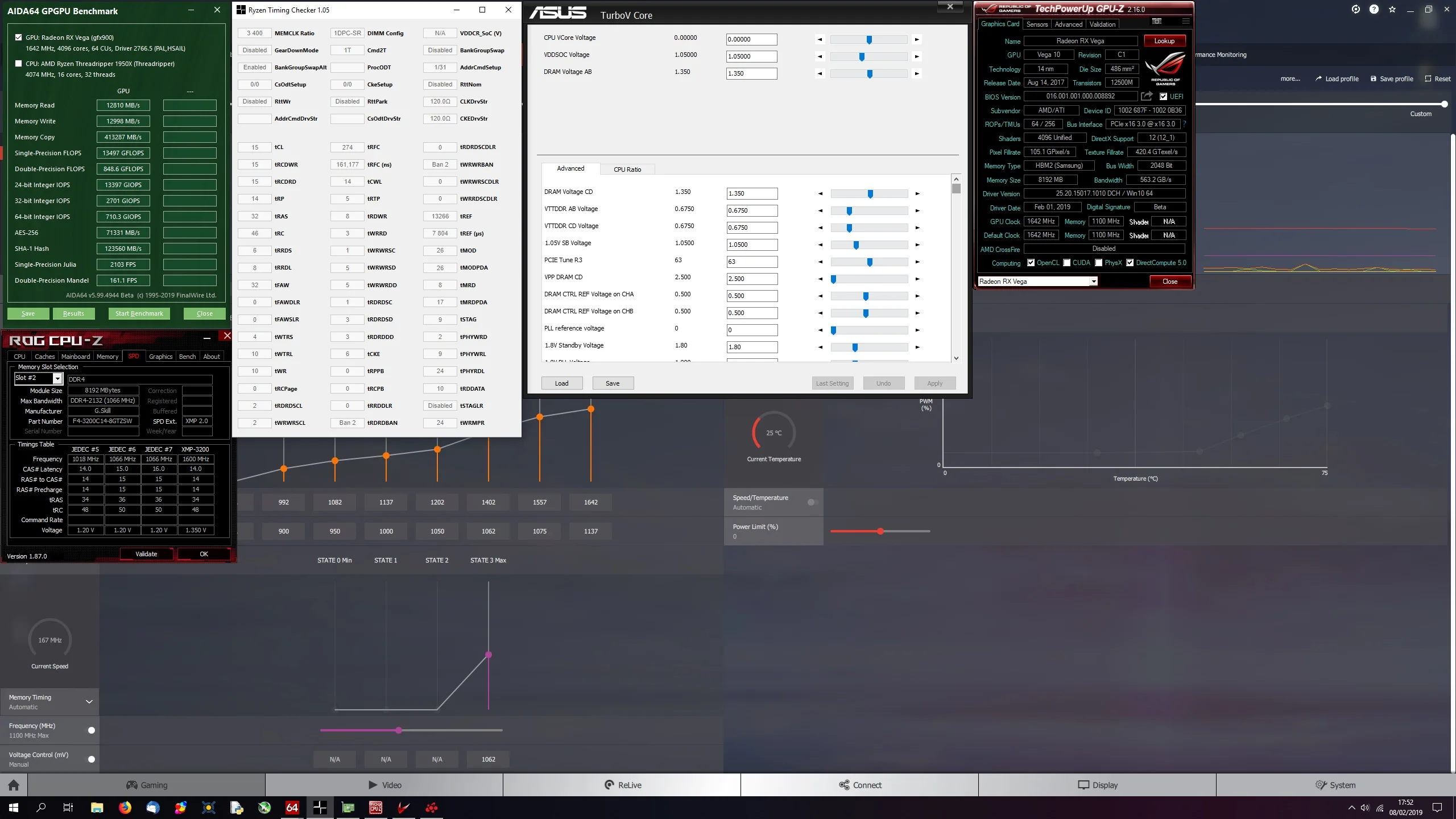Open Radeon Settings help question mark
Viewport: 1456px width, 819px height.
pyautogui.click(x=1374, y=9)
